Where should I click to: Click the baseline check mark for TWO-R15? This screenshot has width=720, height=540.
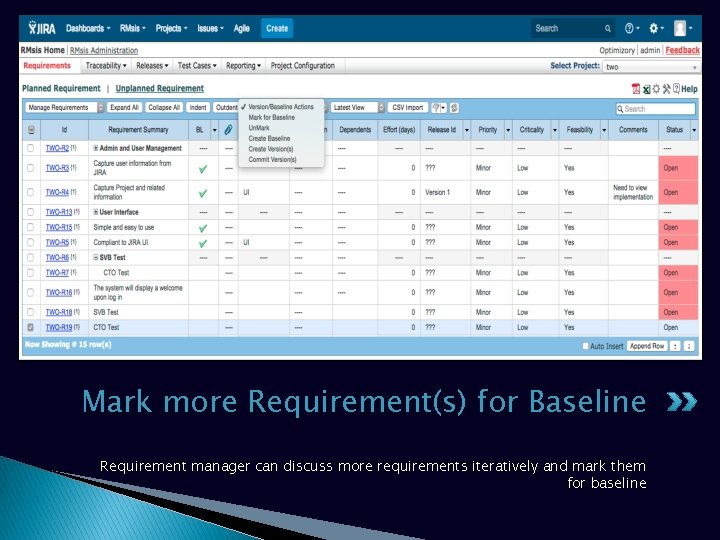tap(202, 228)
